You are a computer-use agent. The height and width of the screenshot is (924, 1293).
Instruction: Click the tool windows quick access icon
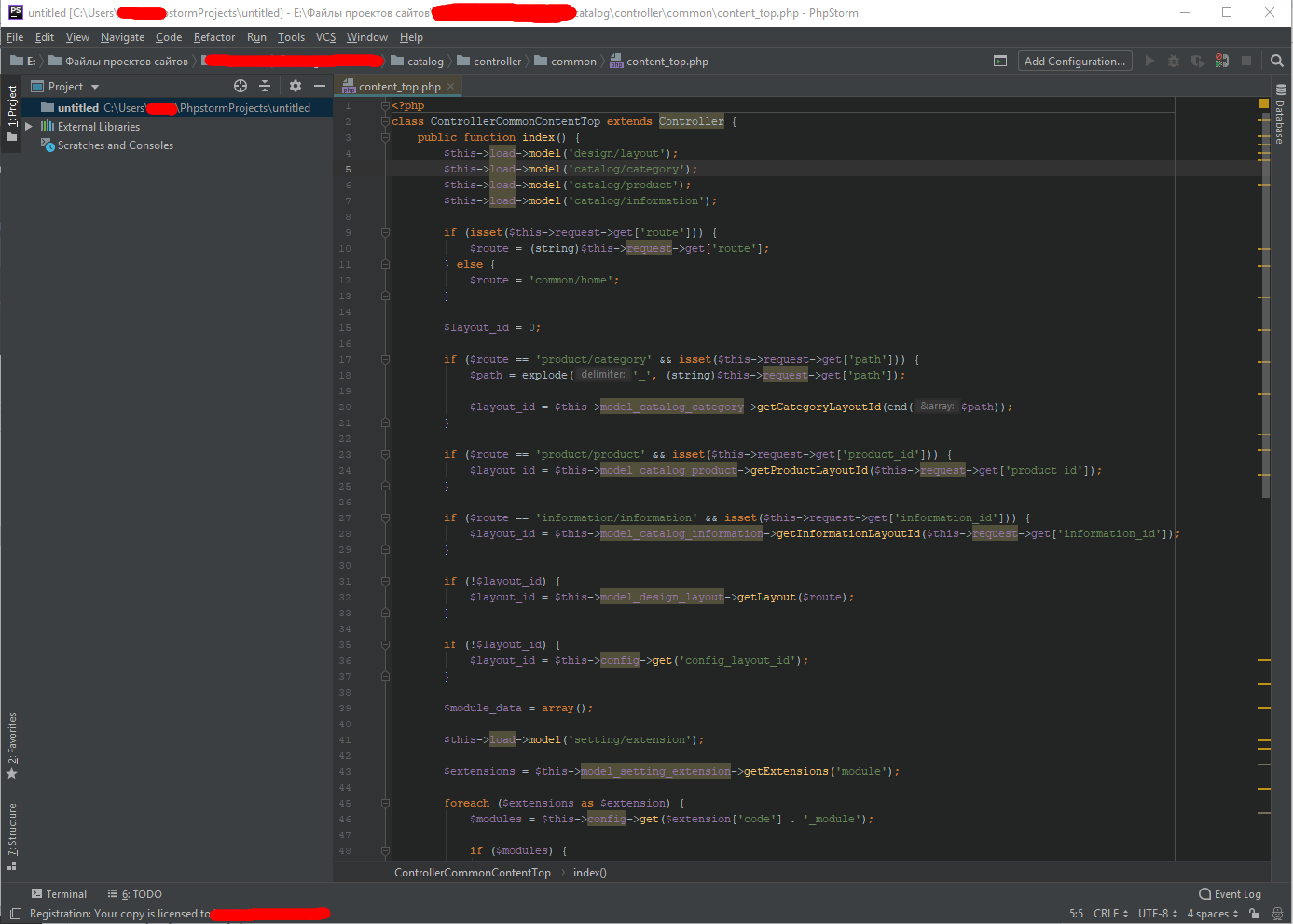[16, 914]
